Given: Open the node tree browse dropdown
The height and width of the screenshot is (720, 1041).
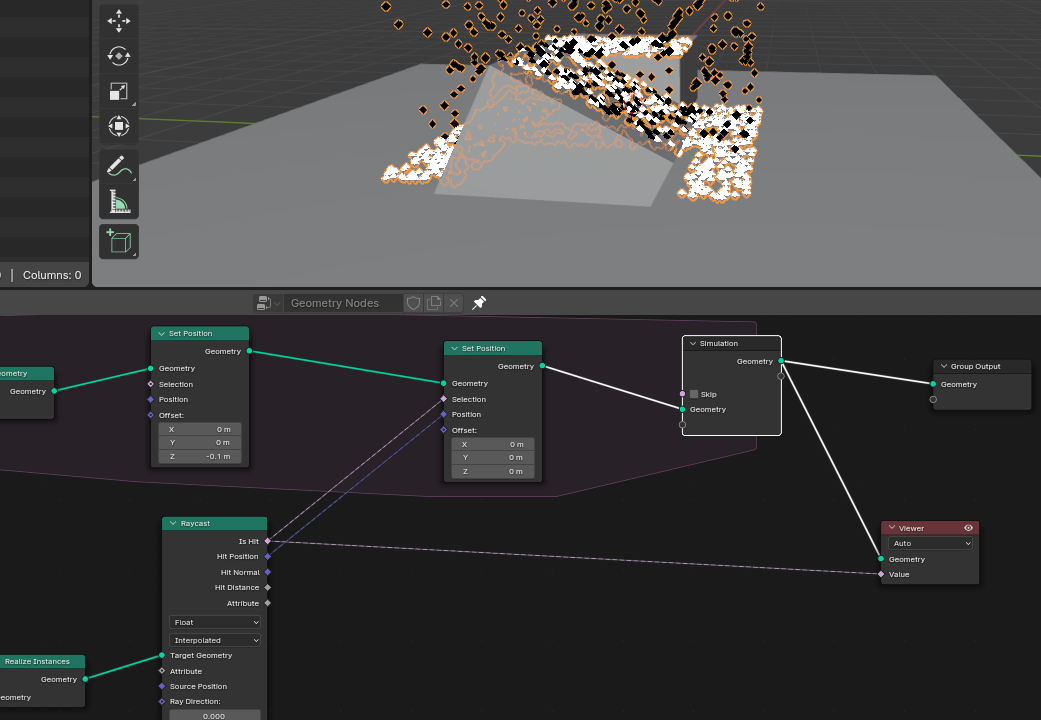Looking at the screenshot, I should coord(266,303).
